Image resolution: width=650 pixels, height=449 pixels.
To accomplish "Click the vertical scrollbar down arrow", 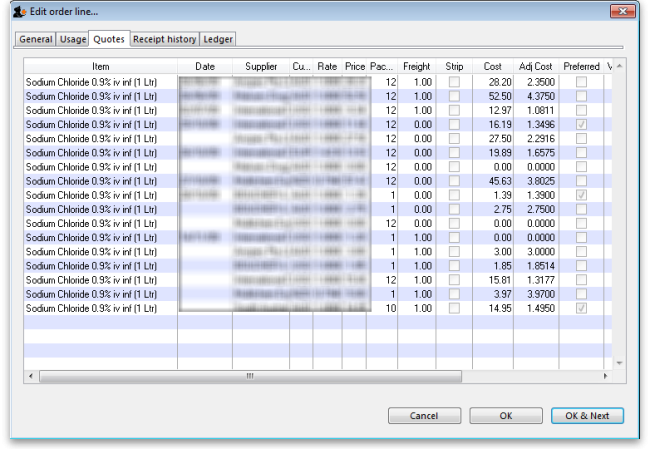I will tap(619, 362).
